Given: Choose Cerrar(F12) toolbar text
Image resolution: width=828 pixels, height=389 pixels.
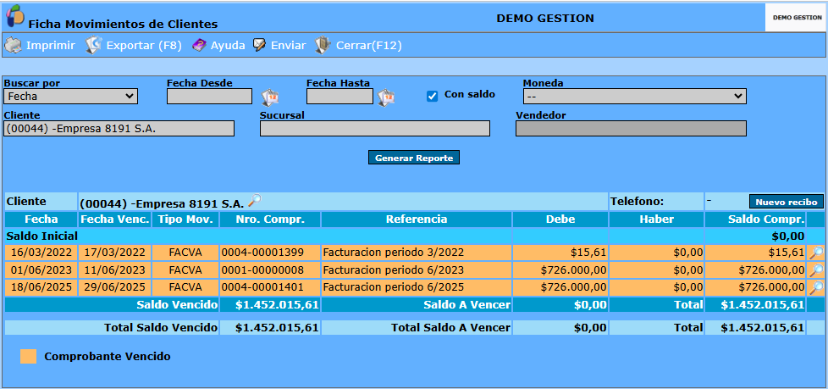Looking at the screenshot, I should tap(369, 45).
